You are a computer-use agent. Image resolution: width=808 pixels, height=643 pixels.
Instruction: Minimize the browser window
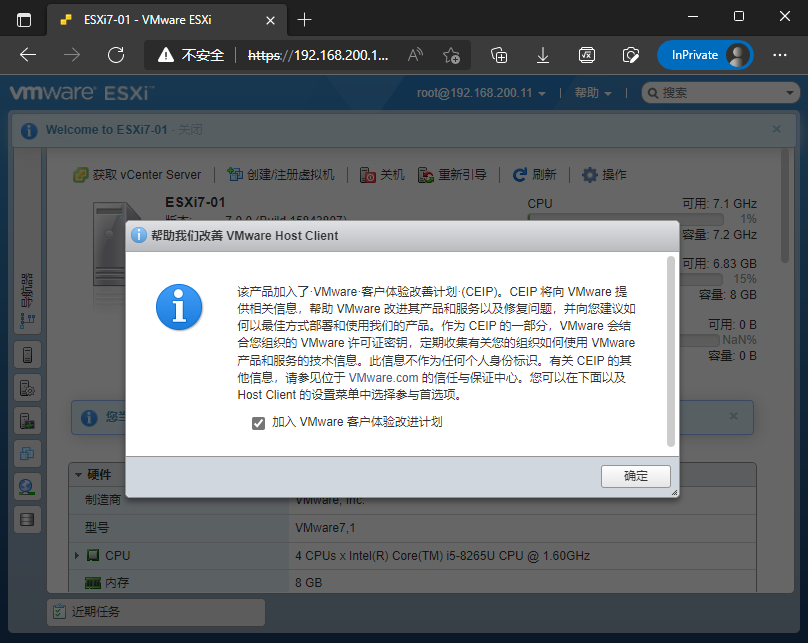(x=693, y=16)
